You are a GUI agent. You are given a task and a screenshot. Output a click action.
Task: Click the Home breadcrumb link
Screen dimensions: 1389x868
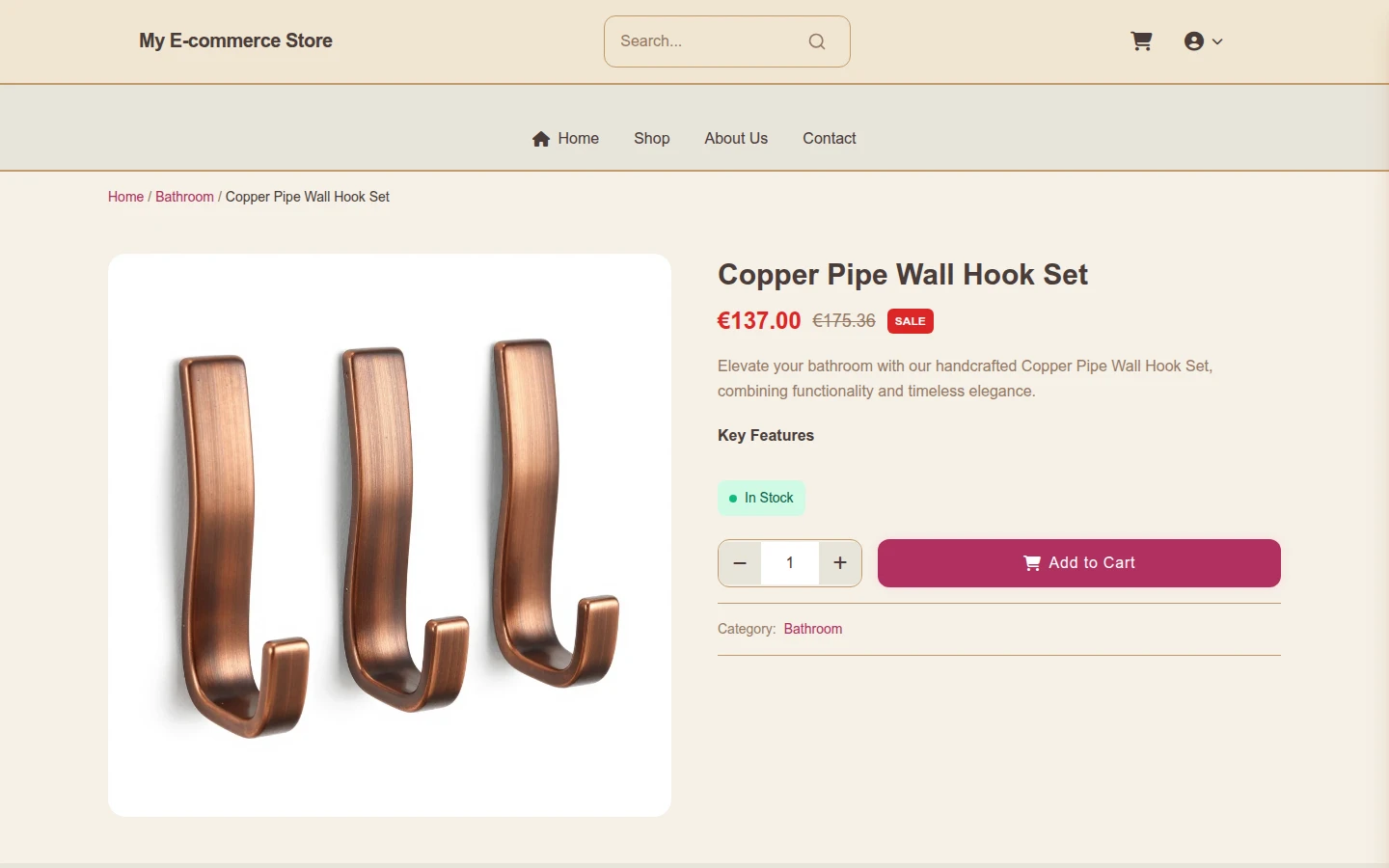click(125, 197)
